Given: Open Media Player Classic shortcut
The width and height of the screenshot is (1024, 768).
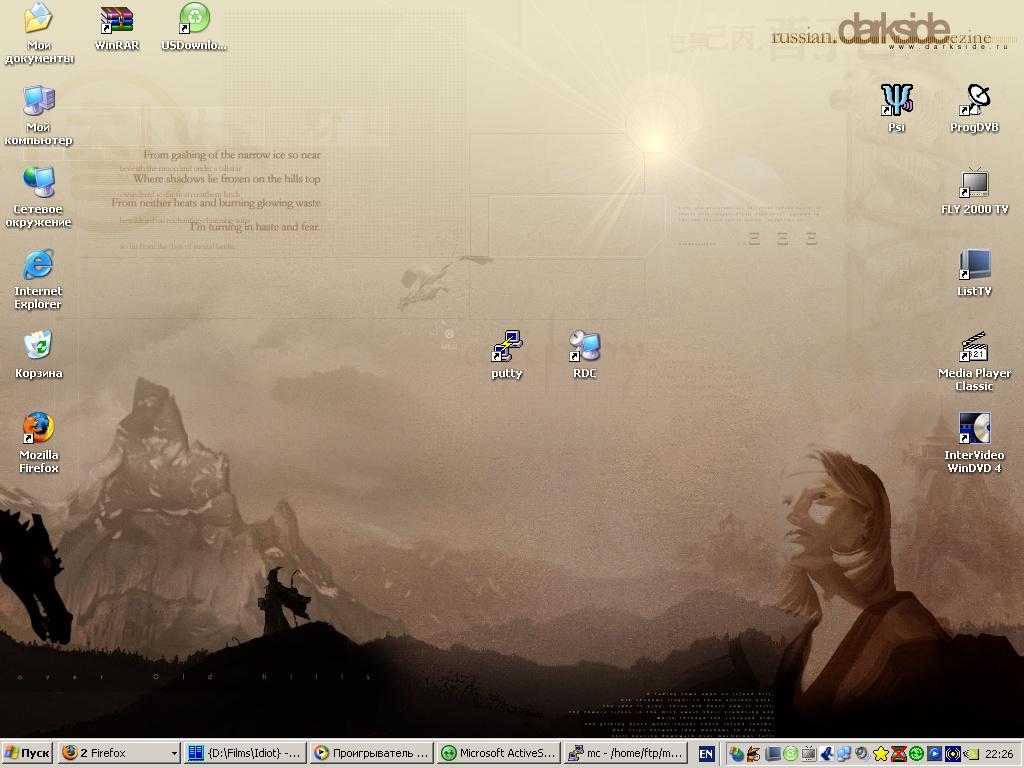Looking at the screenshot, I should 974,347.
